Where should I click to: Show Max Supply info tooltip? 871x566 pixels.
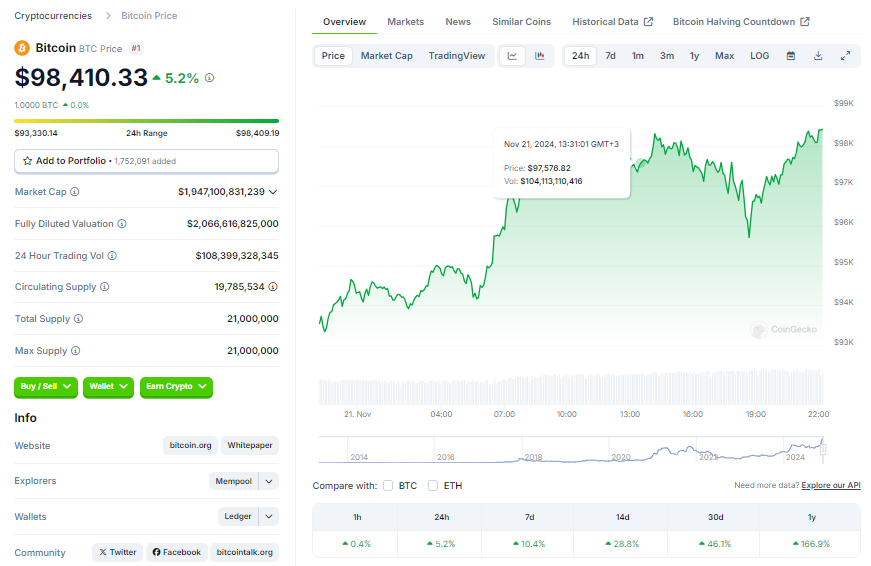pyautogui.click(x=76, y=350)
